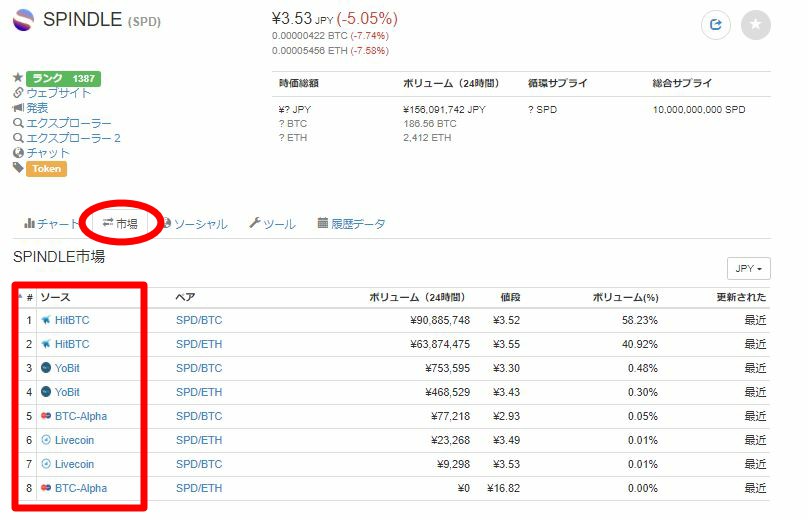Select the ¥156,091,742 JPY volume value
Screen dimensions: 808x520
pyautogui.click(x=444, y=110)
